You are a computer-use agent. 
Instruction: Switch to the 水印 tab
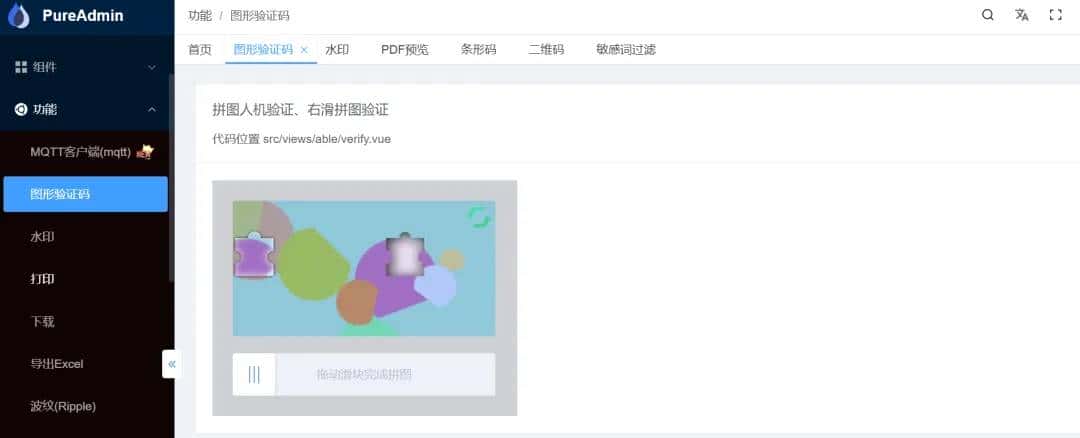point(337,50)
